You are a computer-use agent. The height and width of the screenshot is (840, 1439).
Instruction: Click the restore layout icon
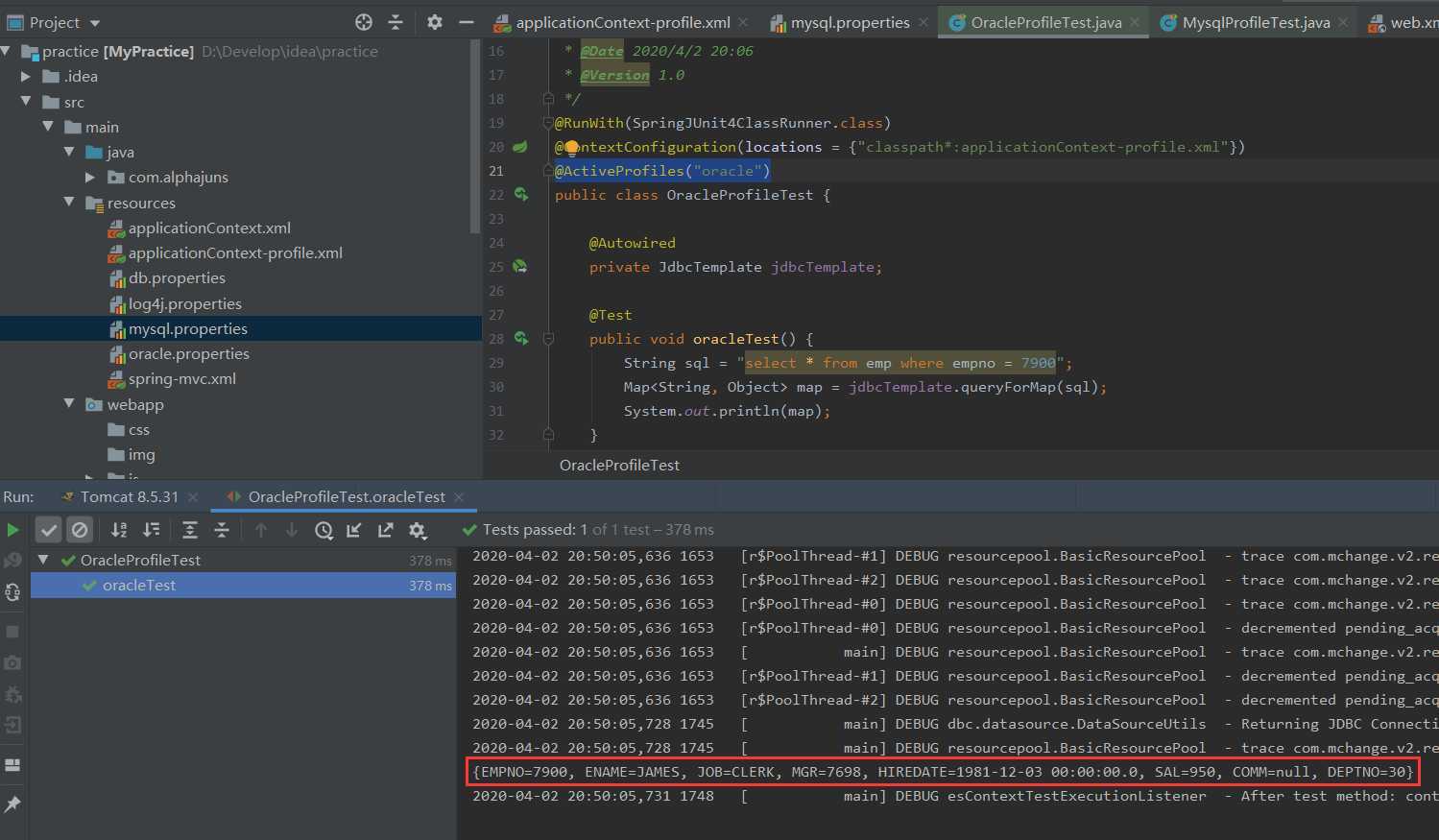point(12,765)
